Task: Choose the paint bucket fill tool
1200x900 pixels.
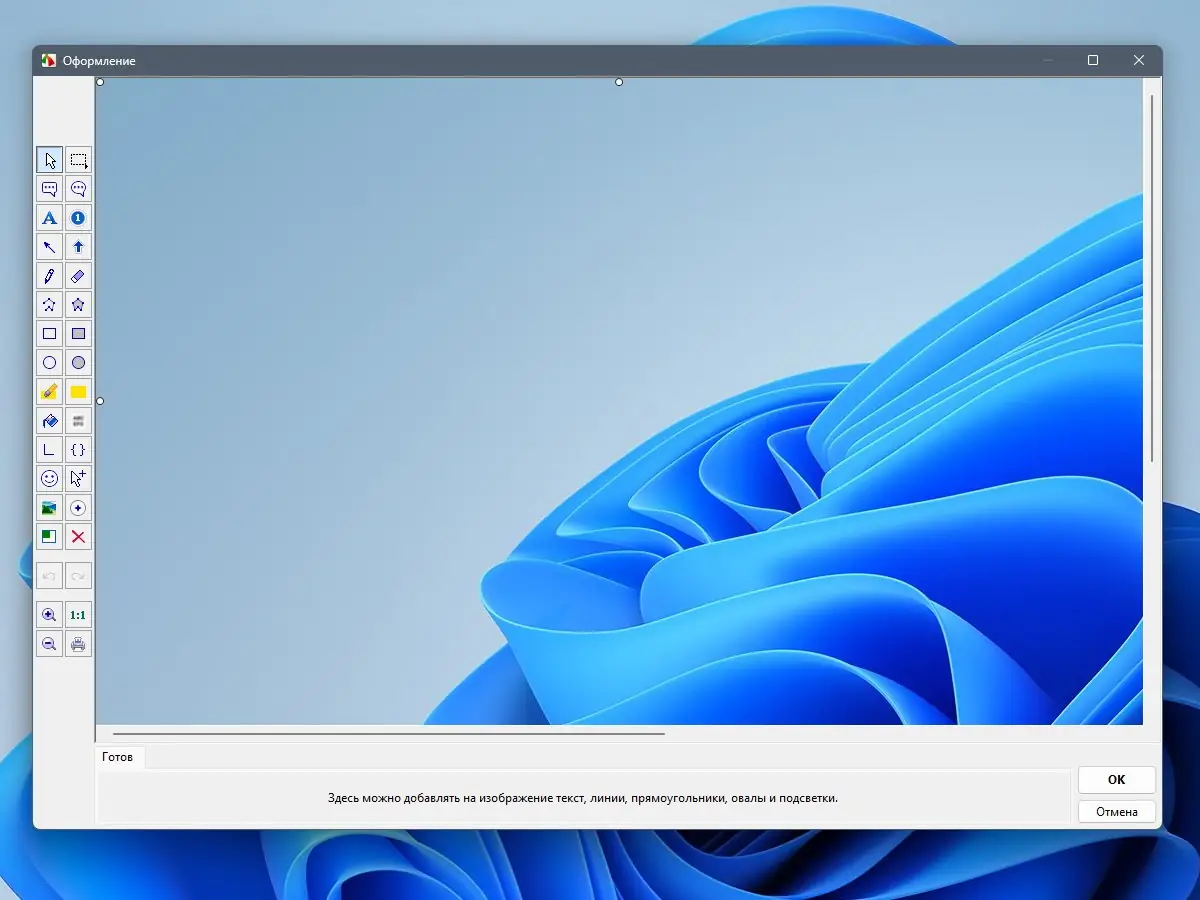Action: coord(49,421)
